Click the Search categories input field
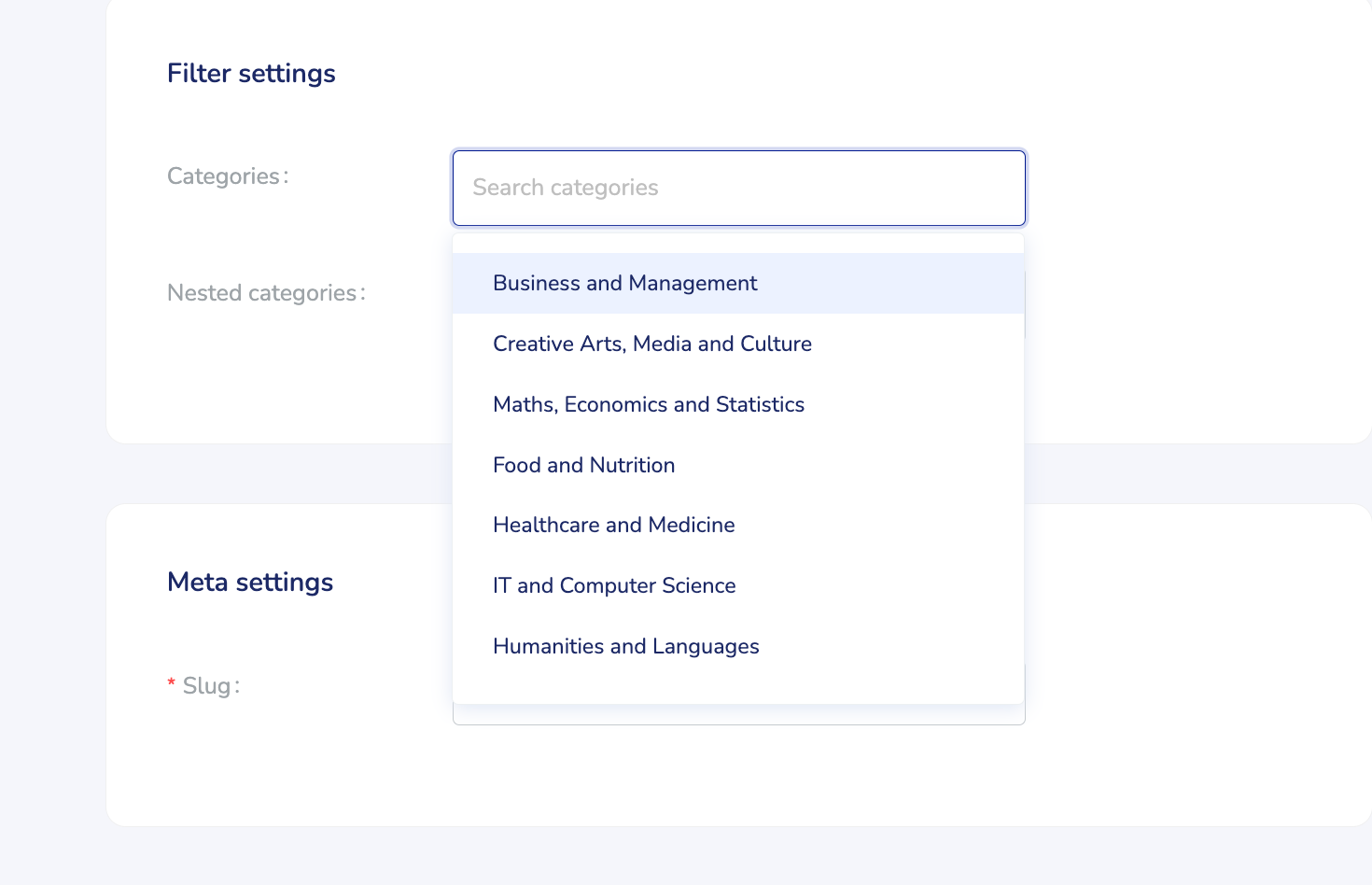This screenshot has height=885, width=1372. tap(738, 188)
